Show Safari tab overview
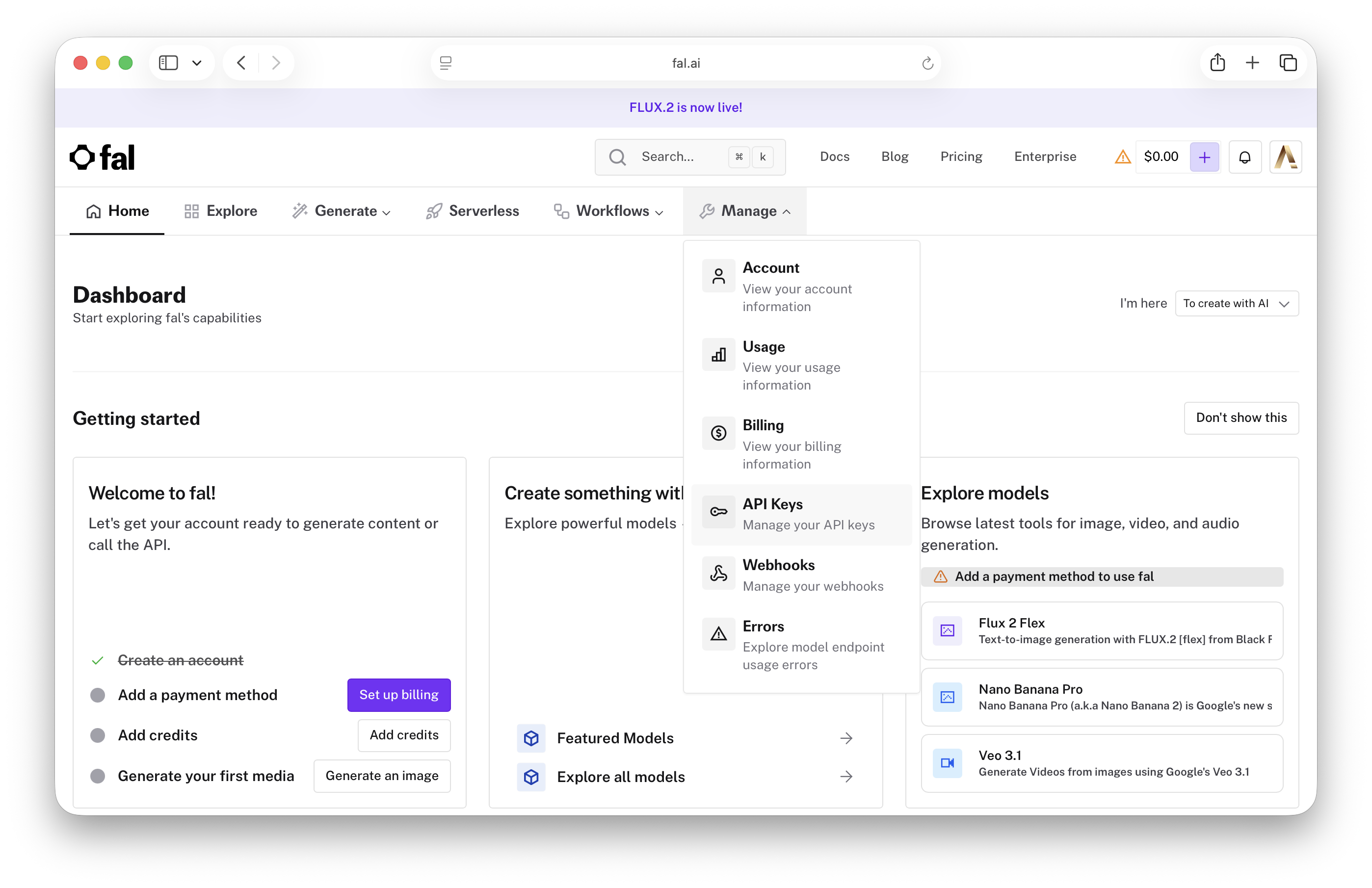 click(1288, 63)
